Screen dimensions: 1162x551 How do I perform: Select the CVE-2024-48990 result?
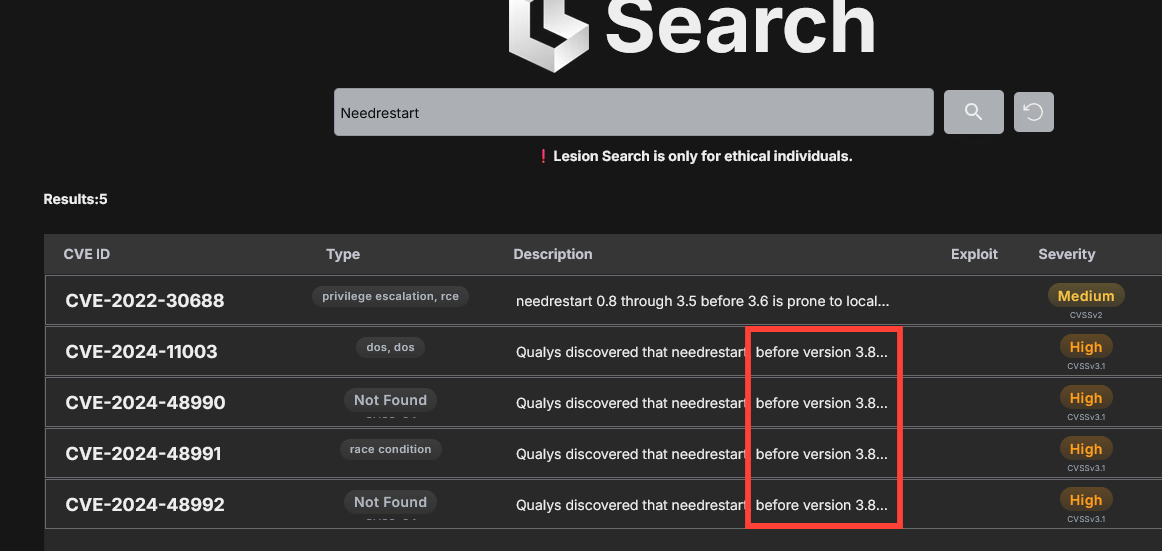pos(145,402)
